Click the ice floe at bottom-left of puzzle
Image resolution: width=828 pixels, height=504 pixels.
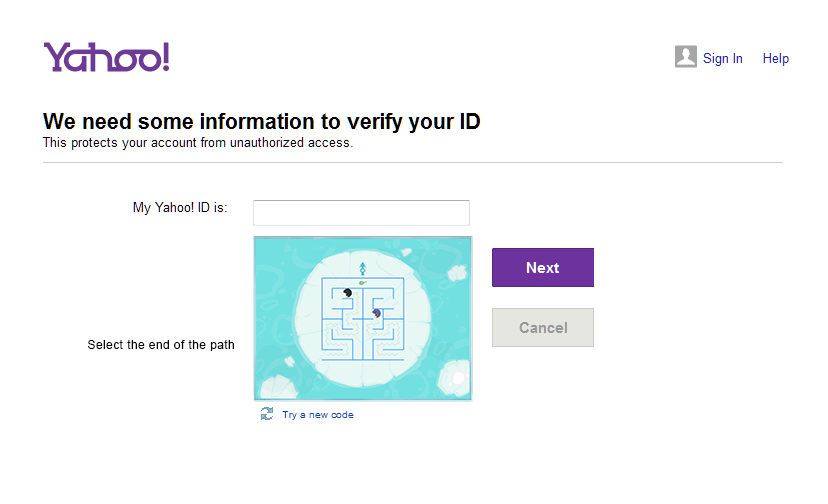(x=275, y=386)
